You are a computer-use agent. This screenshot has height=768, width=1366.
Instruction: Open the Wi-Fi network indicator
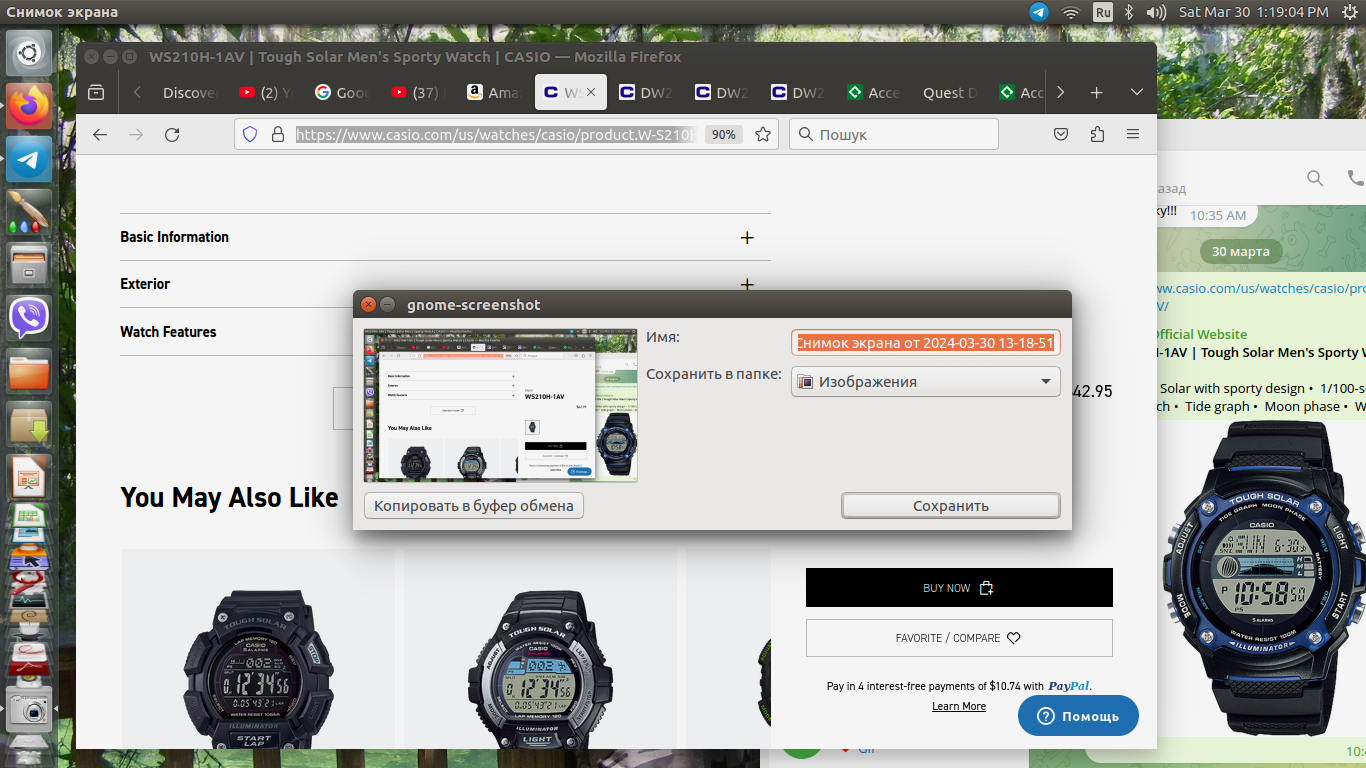pos(1071,12)
